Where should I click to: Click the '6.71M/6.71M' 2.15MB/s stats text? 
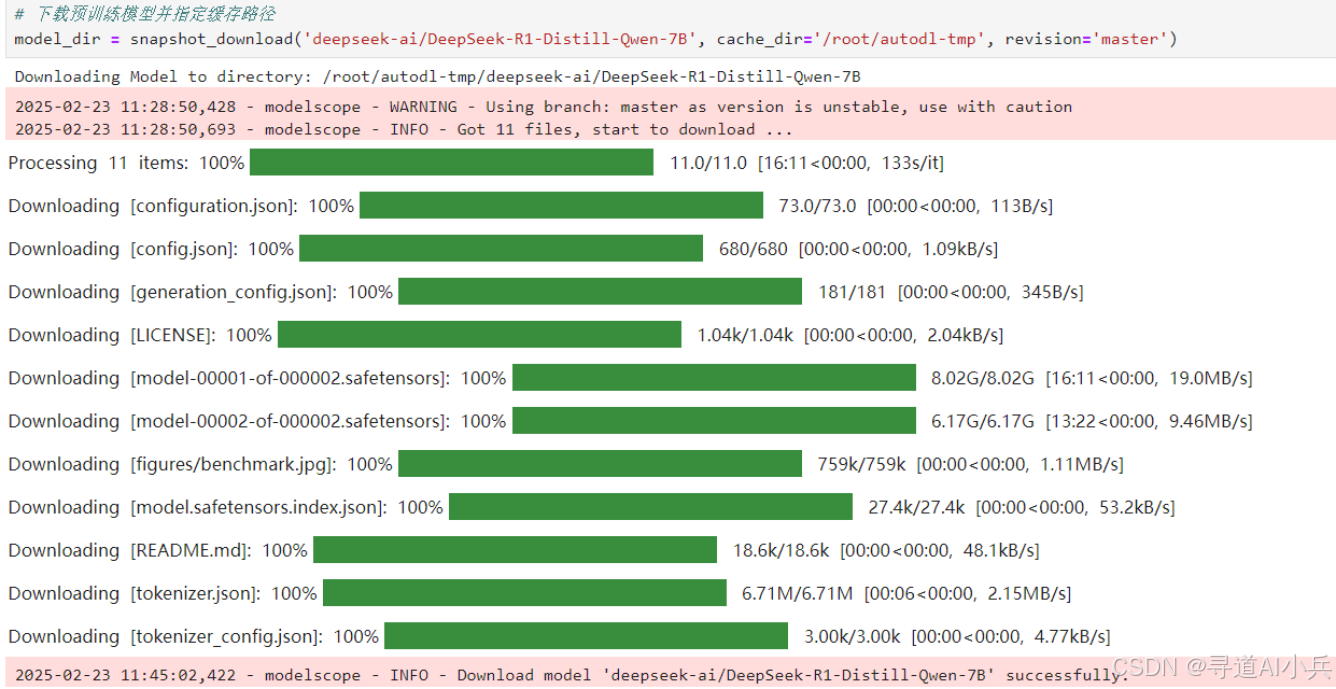pyautogui.click(x=906, y=593)
